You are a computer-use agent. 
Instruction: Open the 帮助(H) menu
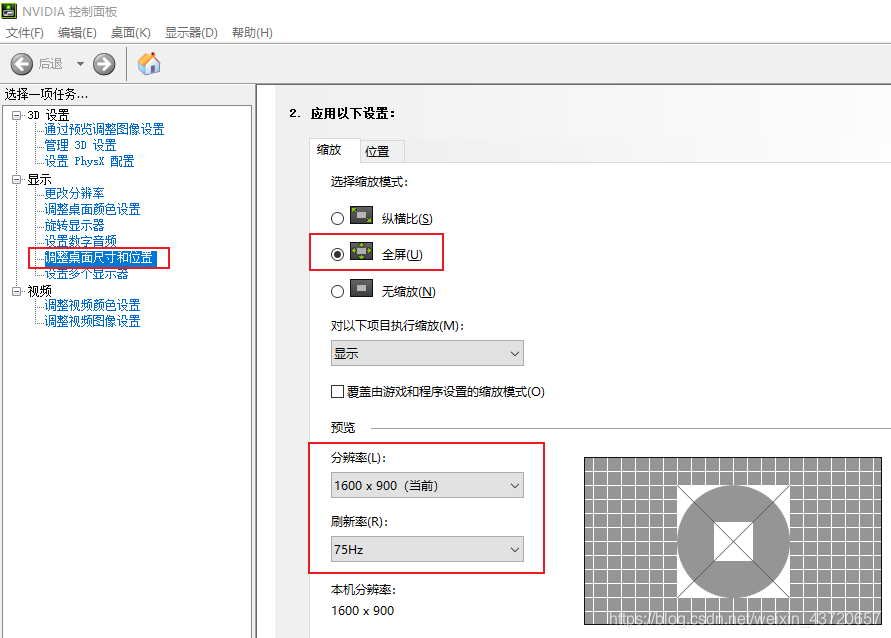tap(252, 32)
